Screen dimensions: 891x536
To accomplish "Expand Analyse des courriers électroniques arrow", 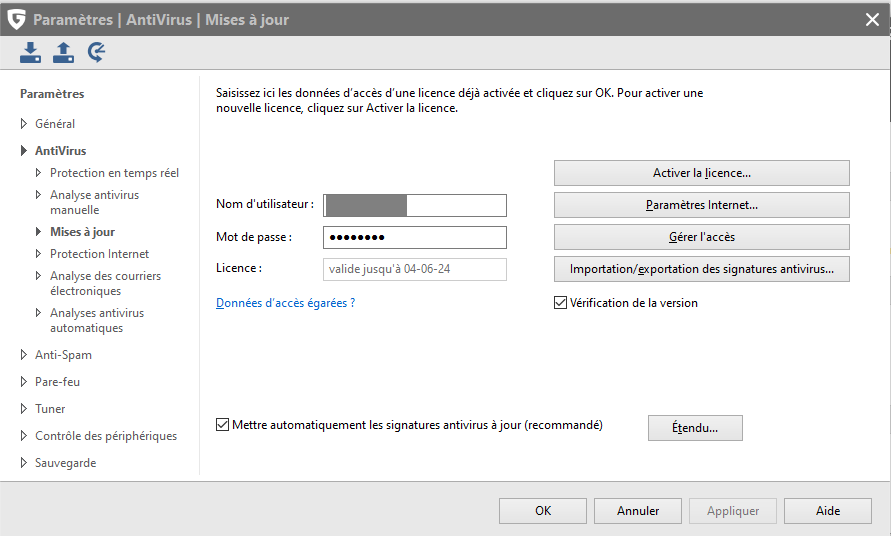I will click(38, 276).
